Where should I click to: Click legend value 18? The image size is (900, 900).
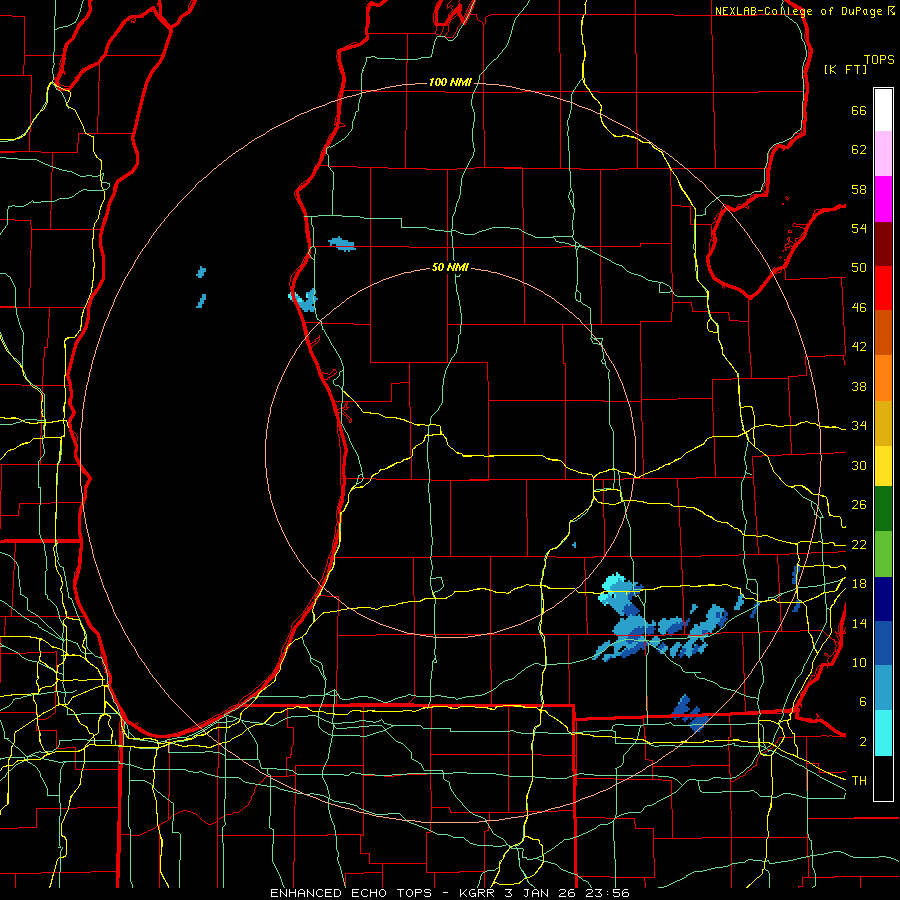point(859,584)
